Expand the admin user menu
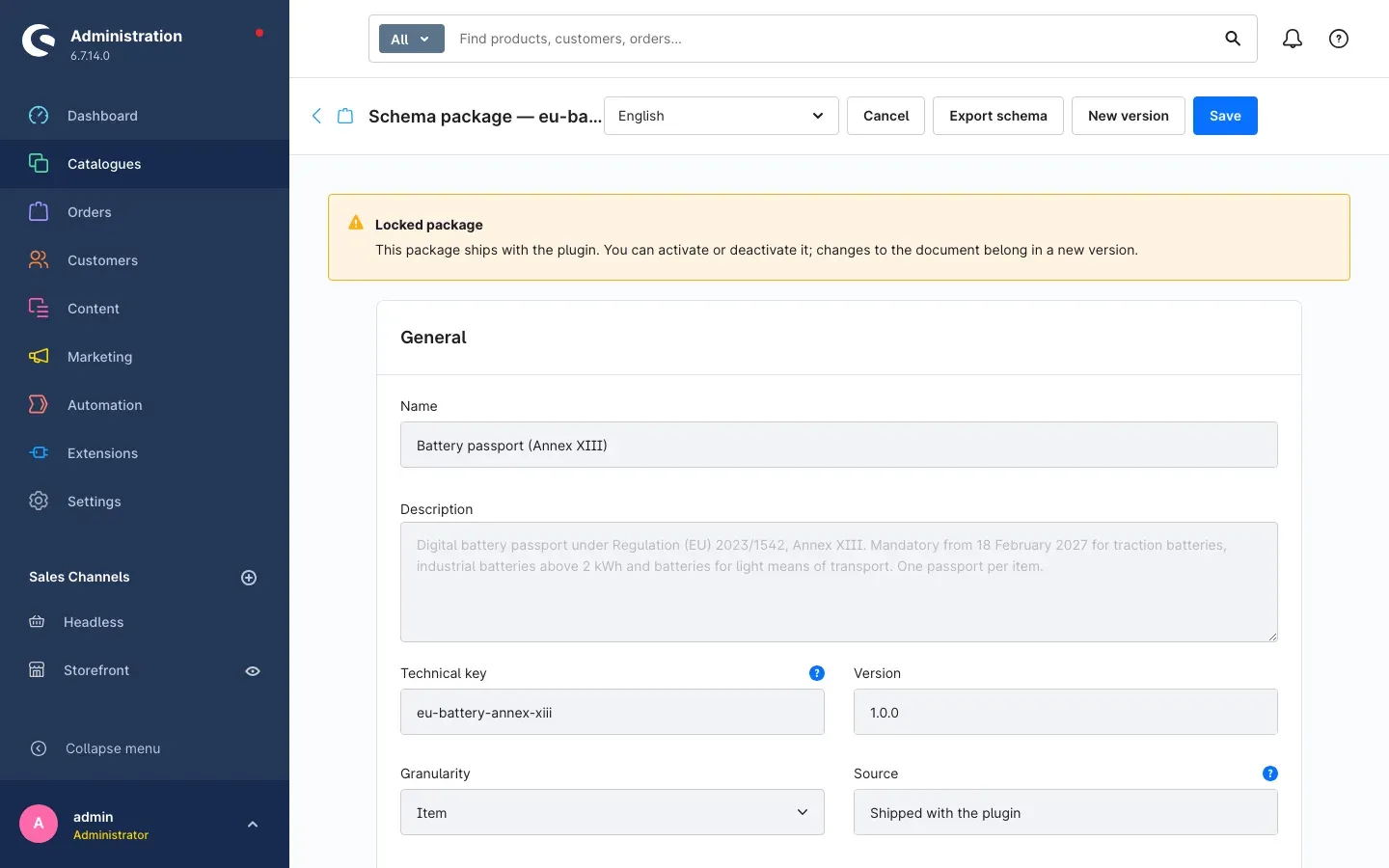The height and width of the screenshot is (868, 1389). tap(253, 825)
